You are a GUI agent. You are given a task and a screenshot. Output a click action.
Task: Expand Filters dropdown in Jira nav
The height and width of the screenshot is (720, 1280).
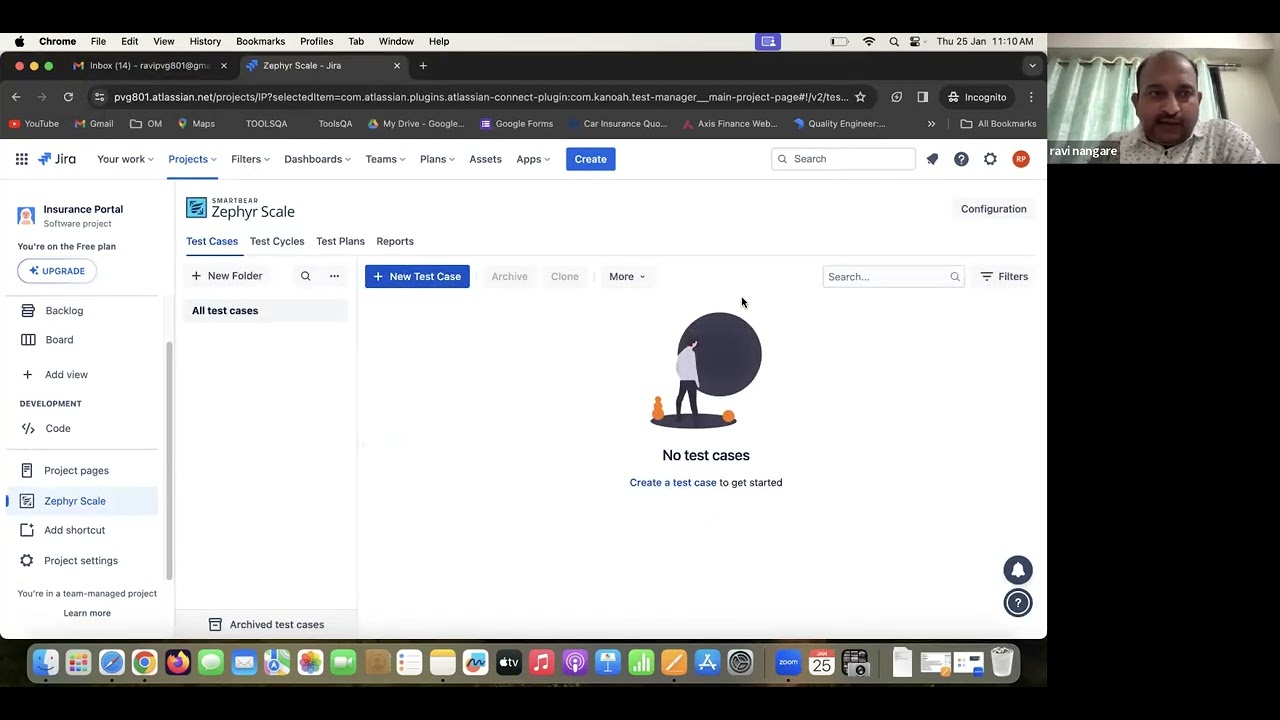pyautogui.click(x=251, y=159)
